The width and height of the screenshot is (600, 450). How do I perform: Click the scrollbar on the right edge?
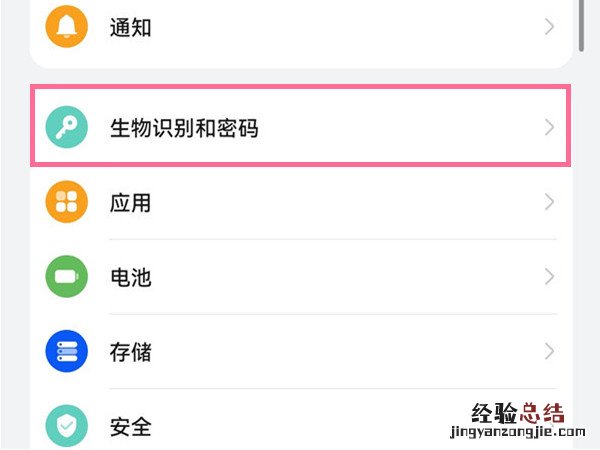tap(583, 25)
